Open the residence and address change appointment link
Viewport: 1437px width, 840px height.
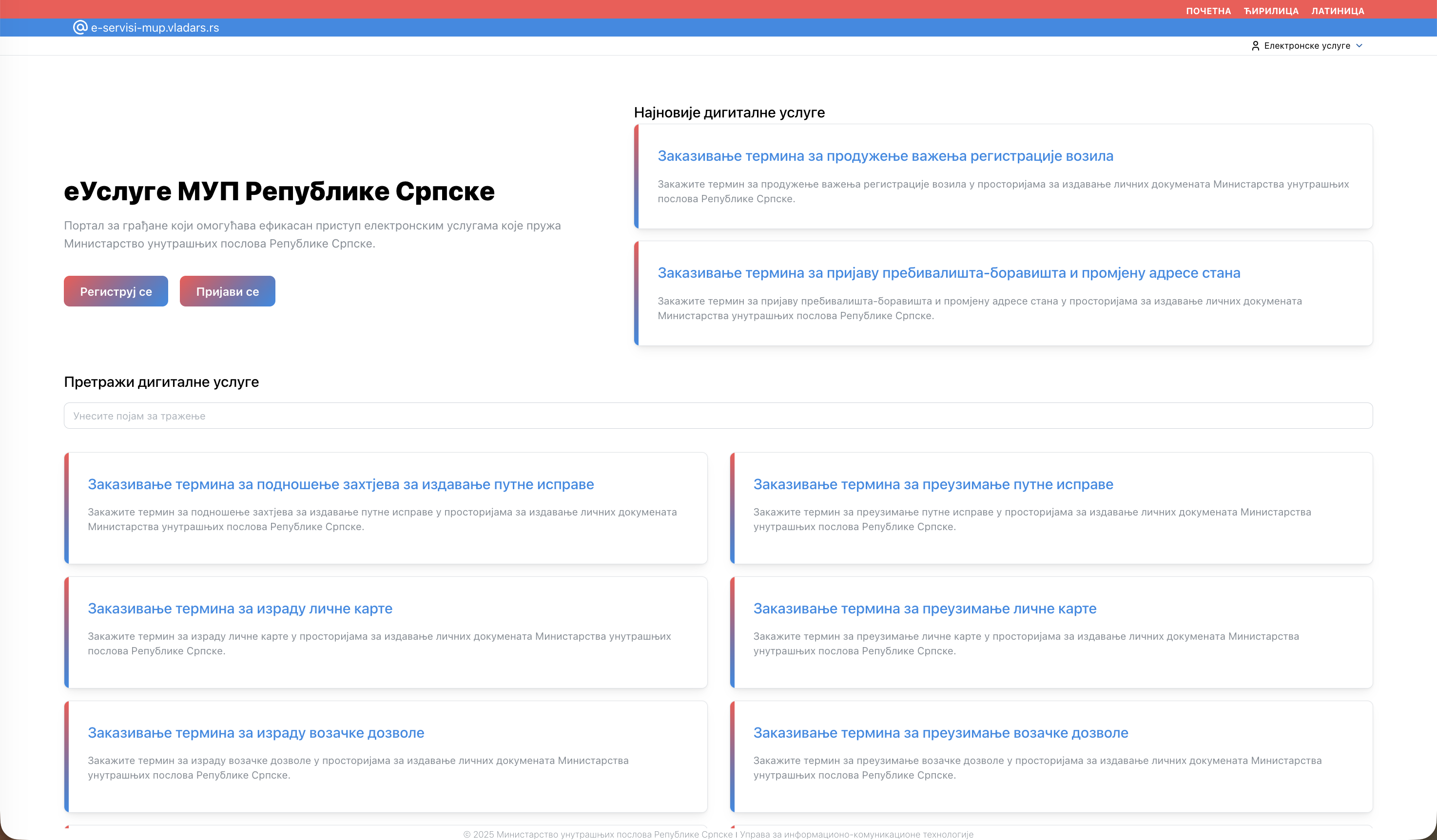coord(949,272)
